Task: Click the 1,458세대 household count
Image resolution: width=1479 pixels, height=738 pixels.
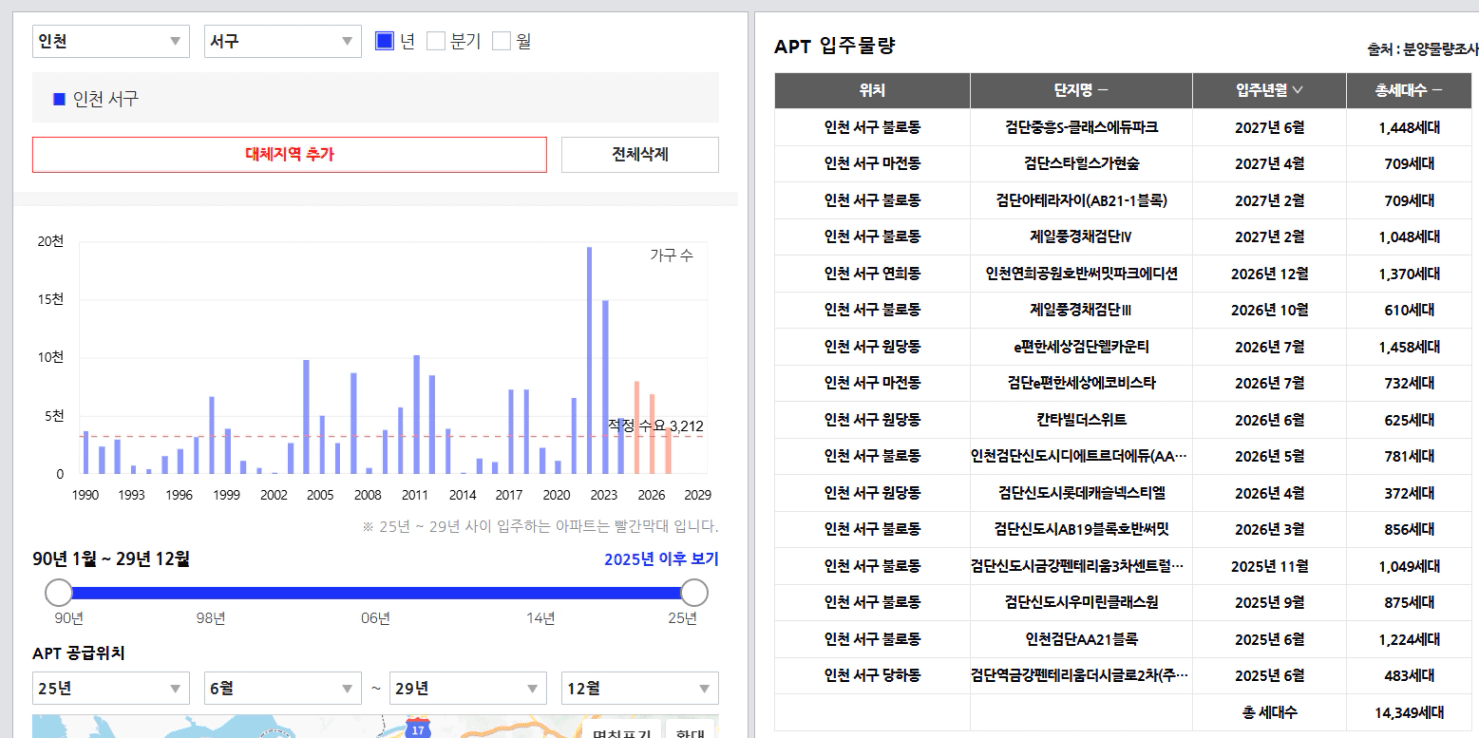Action: (1409, 347)
